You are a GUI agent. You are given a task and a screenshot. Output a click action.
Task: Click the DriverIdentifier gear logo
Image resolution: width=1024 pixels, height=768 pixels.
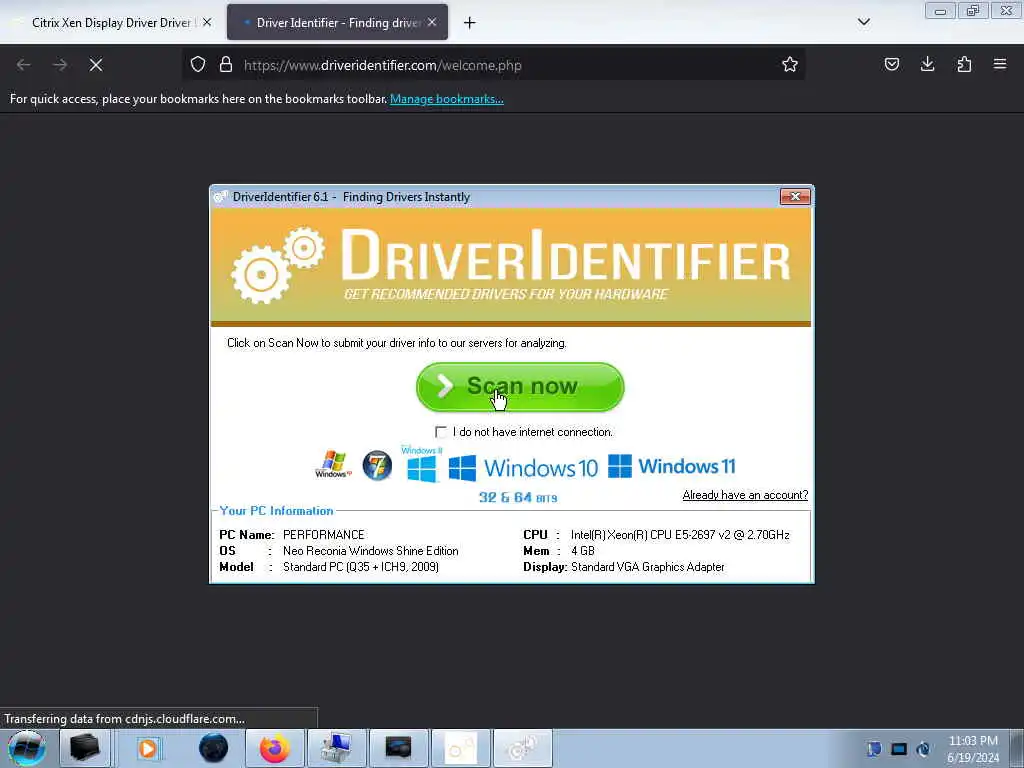[x=279, y=264]
